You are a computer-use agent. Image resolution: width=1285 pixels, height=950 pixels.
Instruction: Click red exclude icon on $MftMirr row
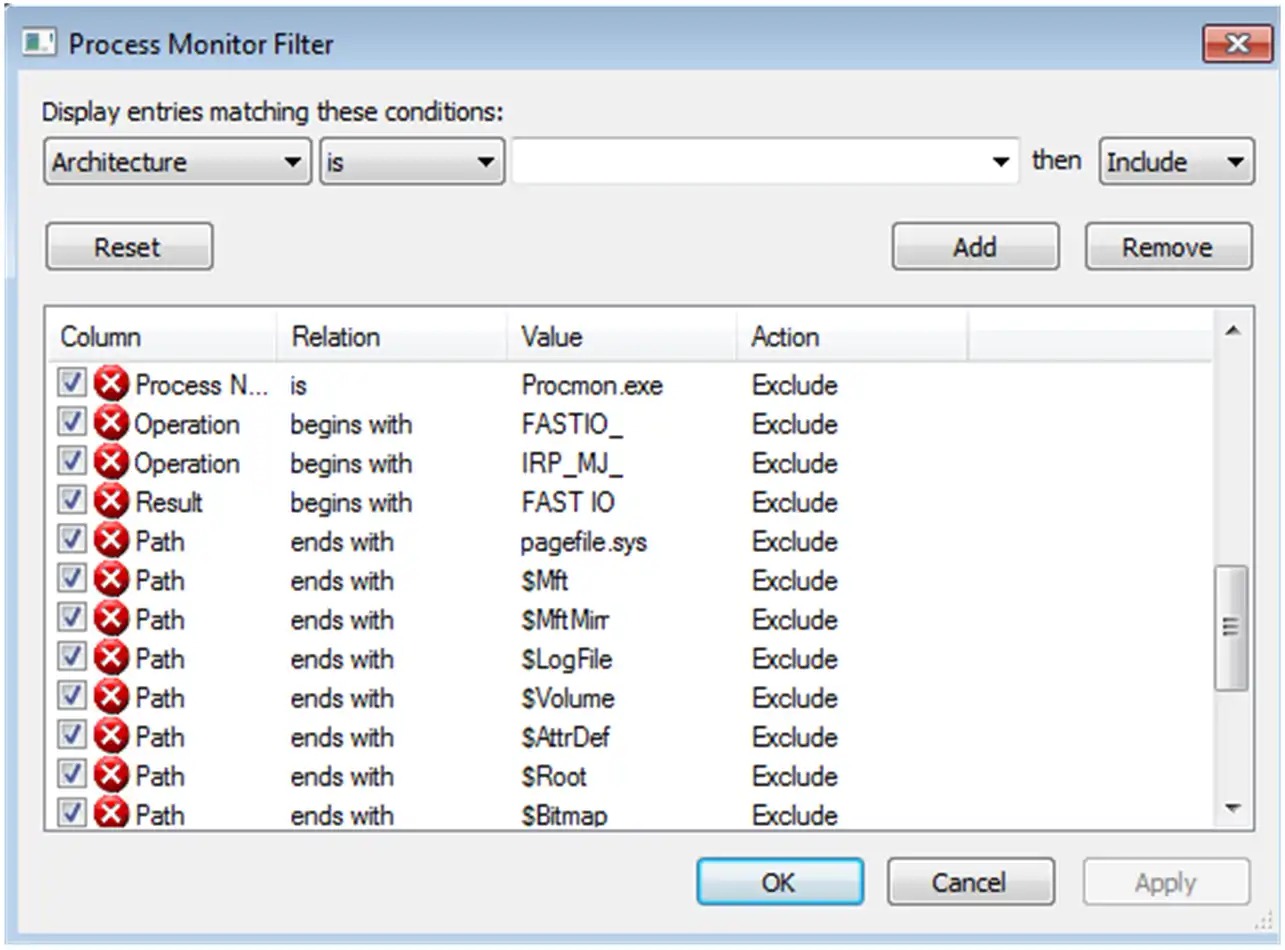111,620
